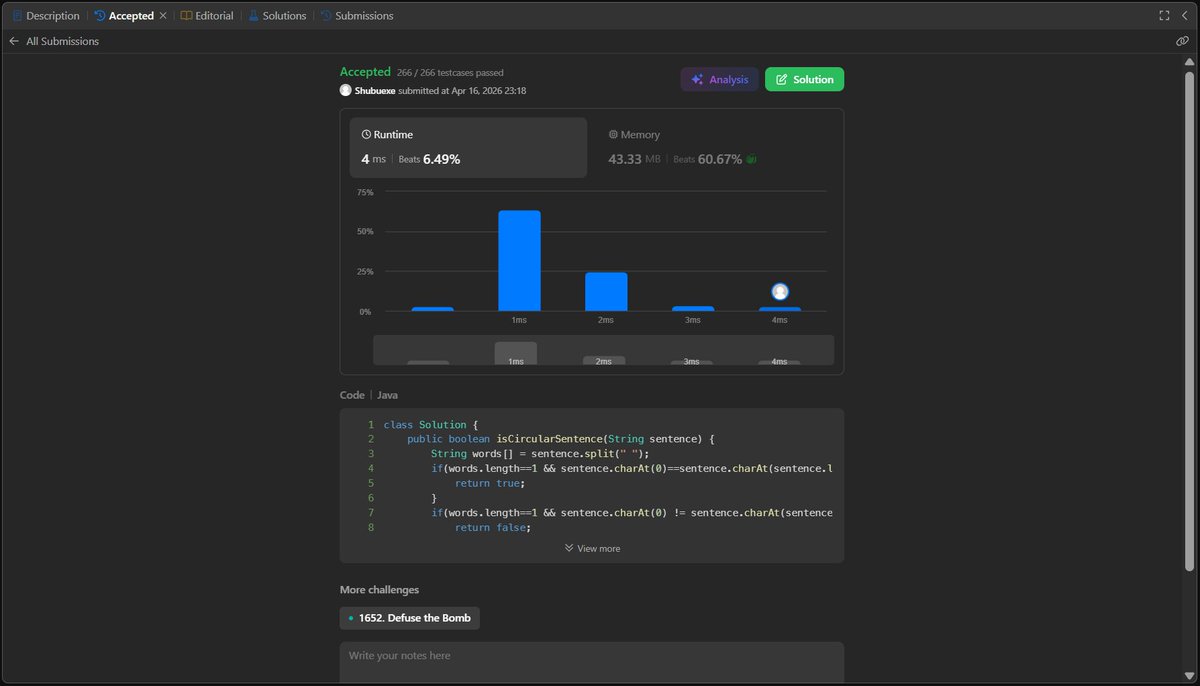Image resolution: width=1200 pixels, height=686 pixels.
Task: Click the 4ms runtime distribution bar
Action: (780, 309)
